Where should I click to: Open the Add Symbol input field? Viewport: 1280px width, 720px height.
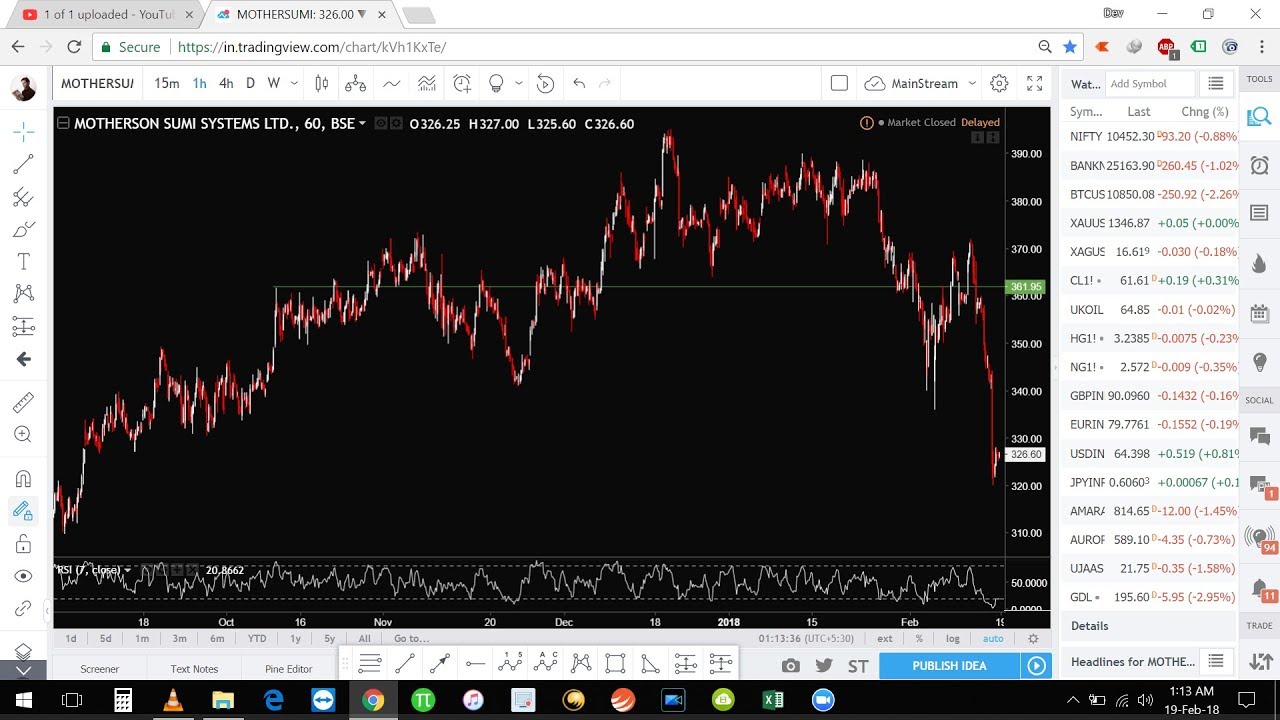pos(1151,84)
